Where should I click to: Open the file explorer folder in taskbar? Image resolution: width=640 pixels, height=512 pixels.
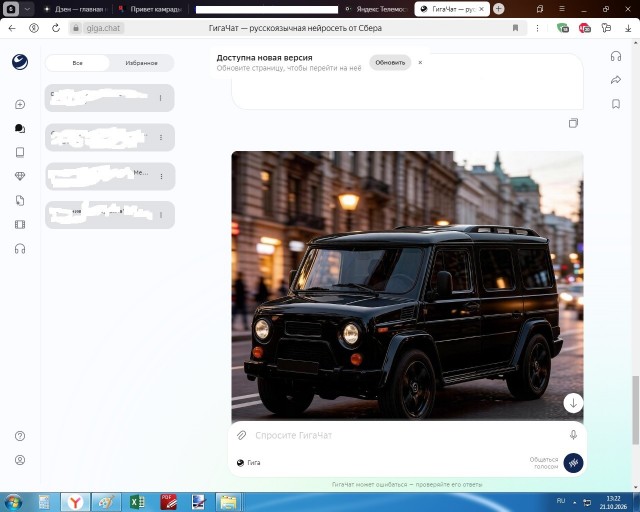coord(228,502)
